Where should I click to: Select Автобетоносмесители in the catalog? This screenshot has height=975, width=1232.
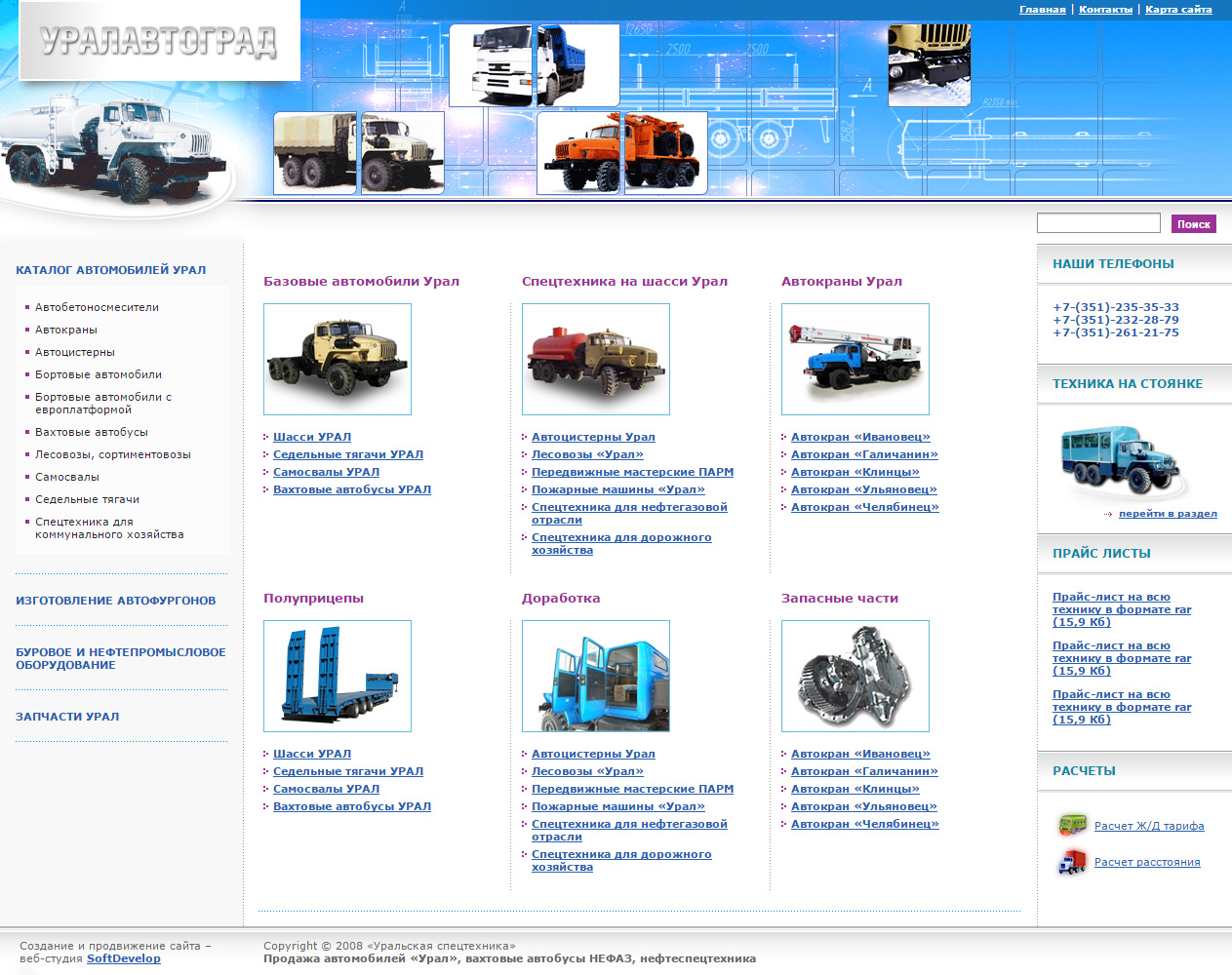point(97,307)
